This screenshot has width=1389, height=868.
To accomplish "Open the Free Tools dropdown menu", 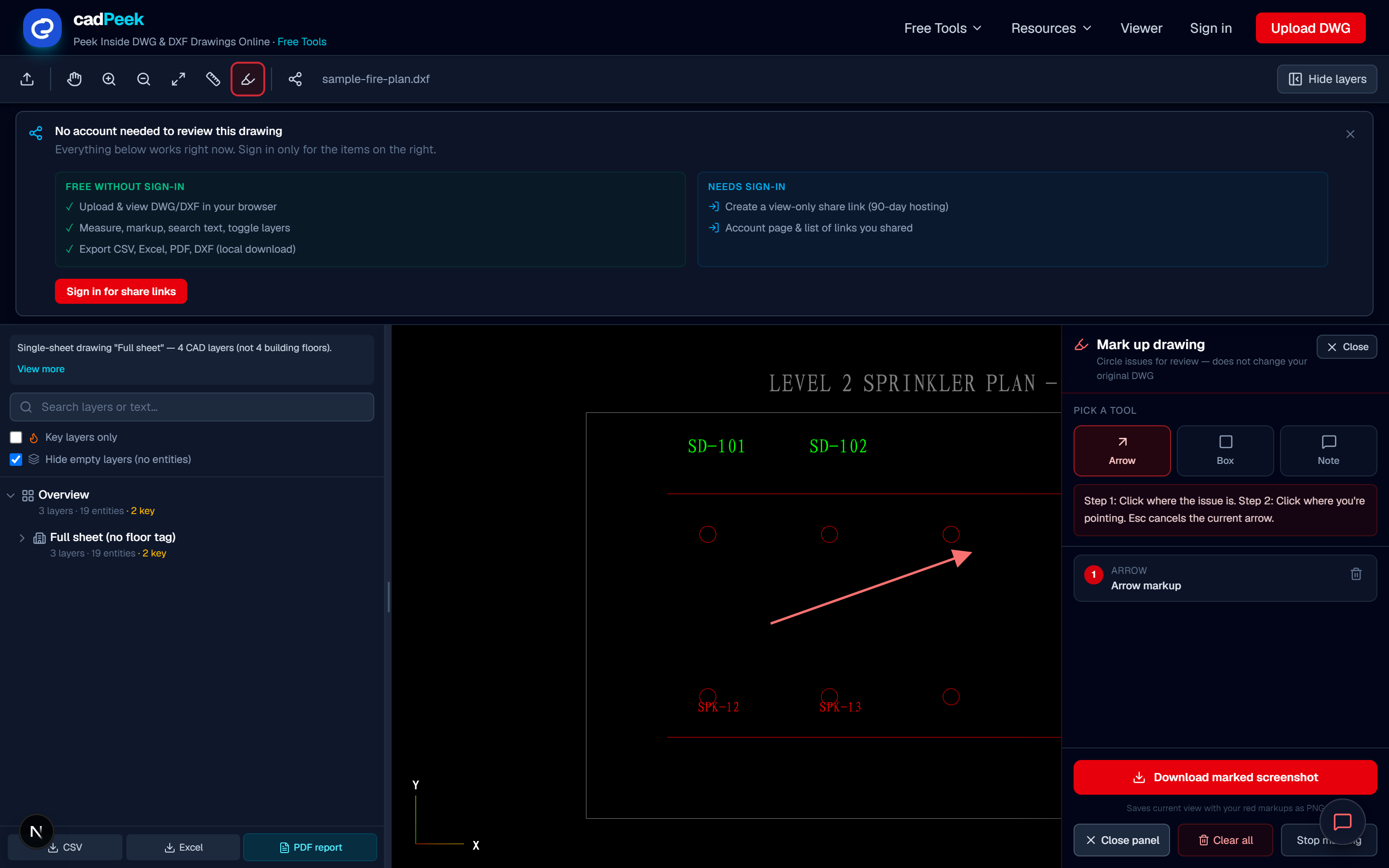I will [x=942, y=28].
